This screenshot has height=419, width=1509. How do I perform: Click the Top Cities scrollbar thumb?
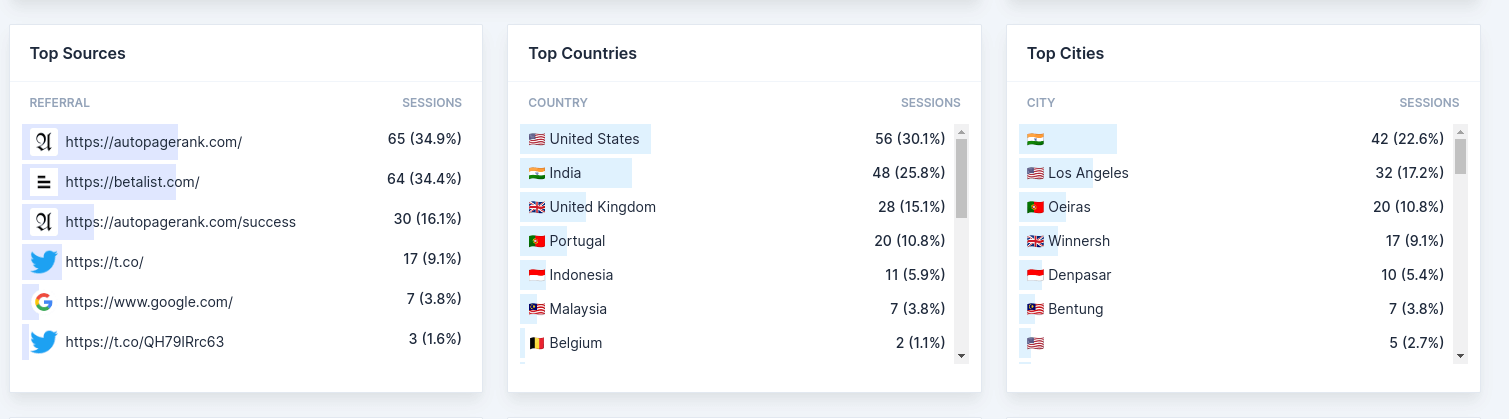pyautogui.click(x=1460, y=156)
